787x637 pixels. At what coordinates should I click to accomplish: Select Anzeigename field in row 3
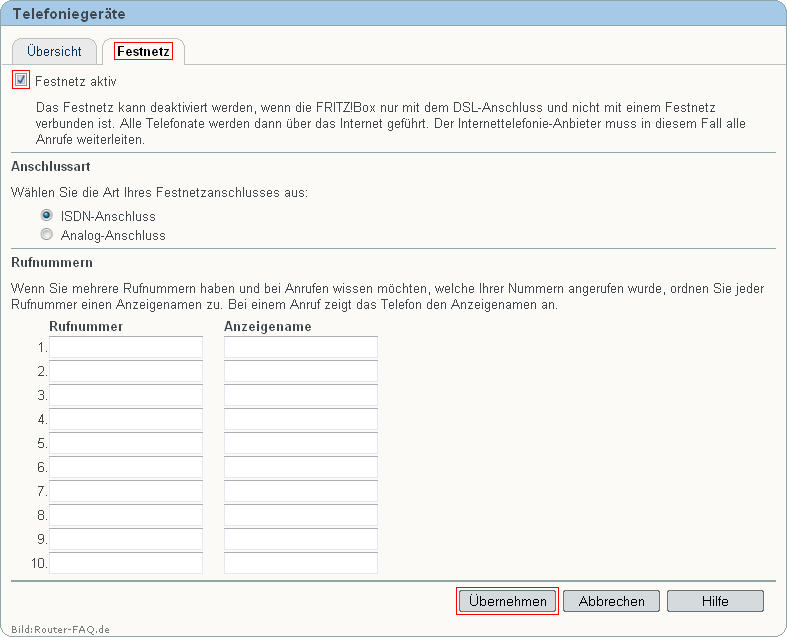click(301, 395)
